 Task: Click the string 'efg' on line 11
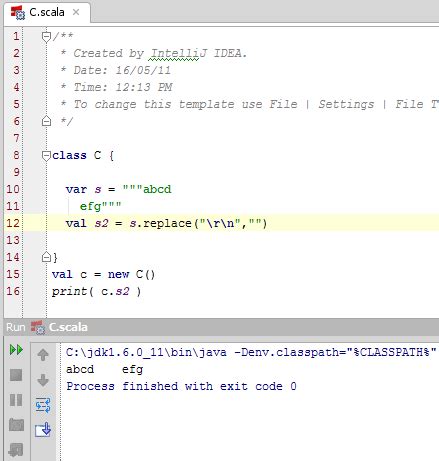(x=90, y=207)
